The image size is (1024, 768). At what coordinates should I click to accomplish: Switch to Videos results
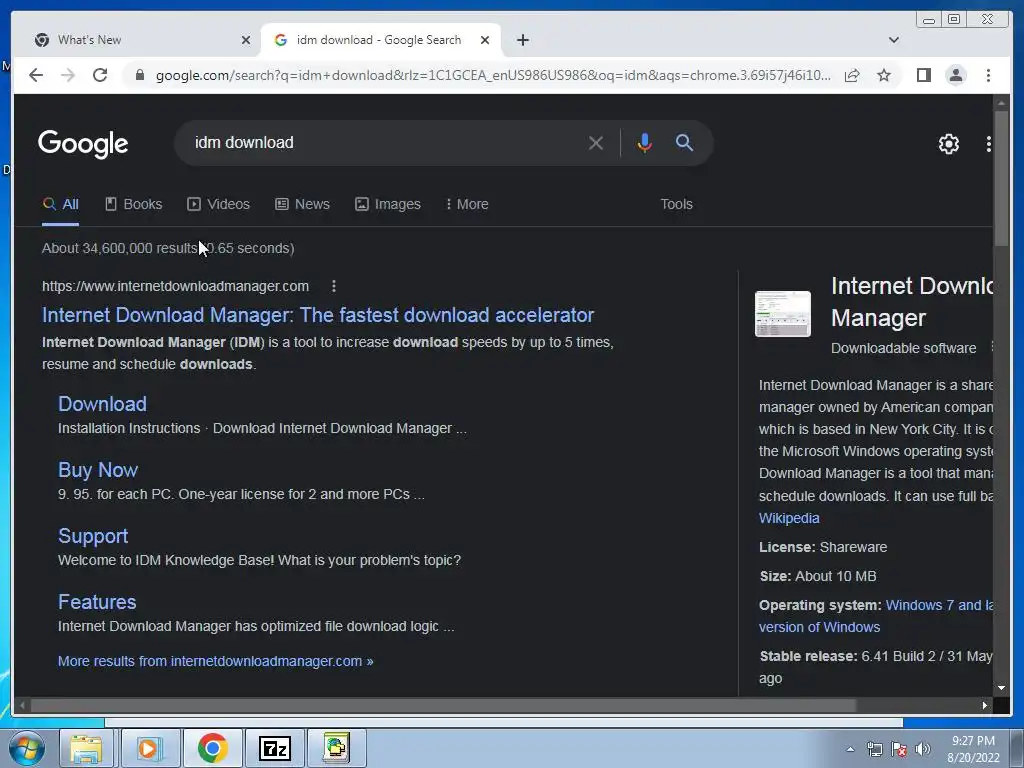tap(218, 204)
